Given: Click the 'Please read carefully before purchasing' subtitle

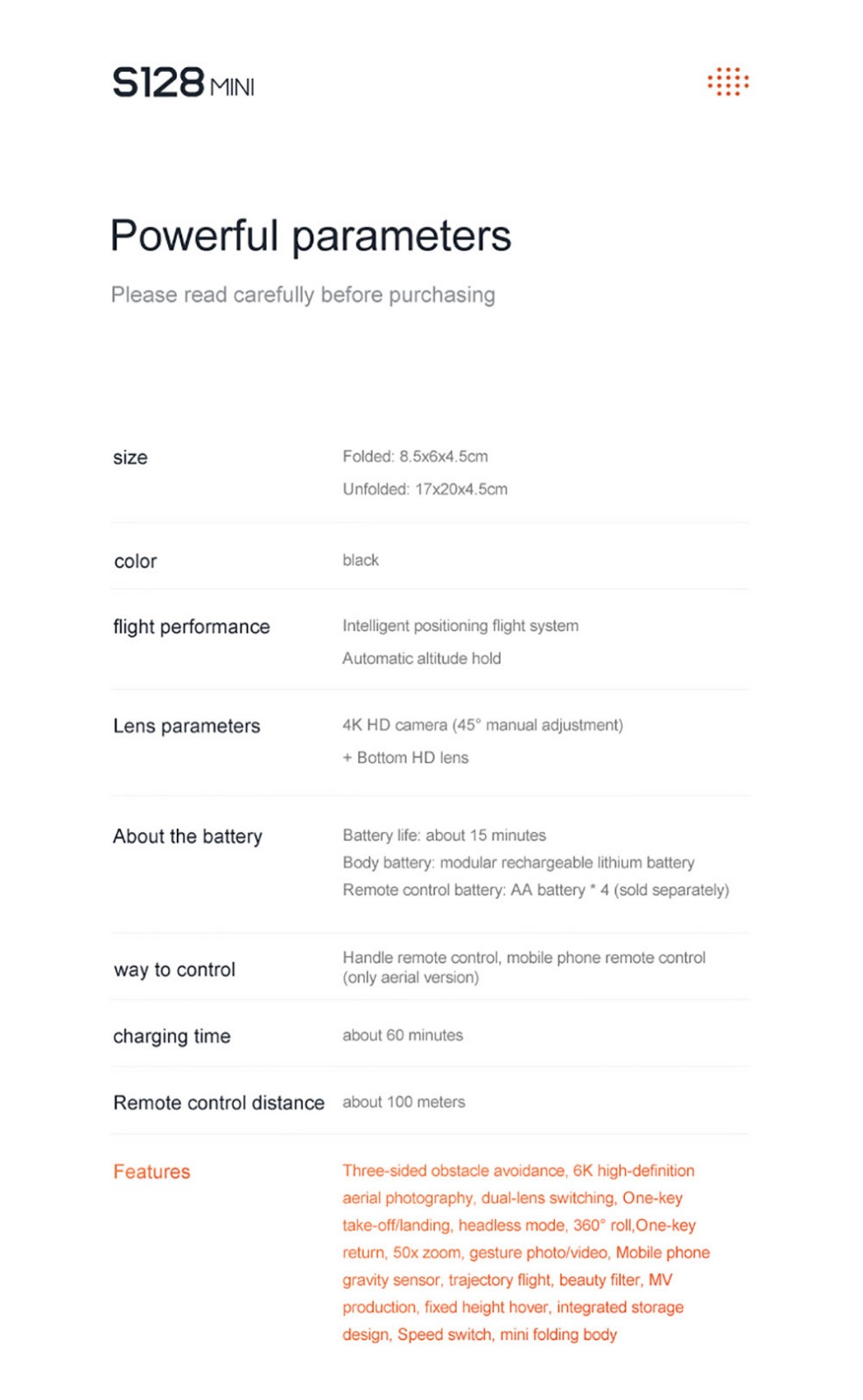Looking at the screenshot, I should point(303,295).
